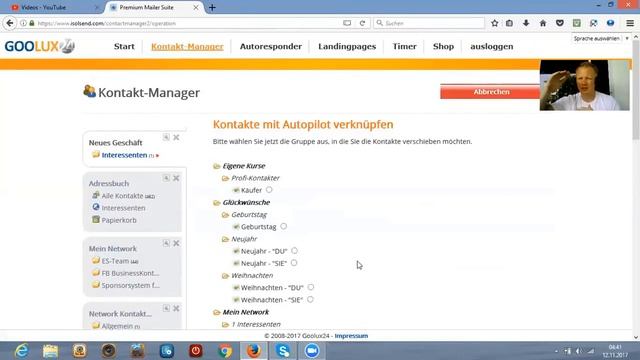Viewport: 640px width, 360px height.
Task: Select the Neujahr - "DU" radio button
Action: [x=294, y=251]
